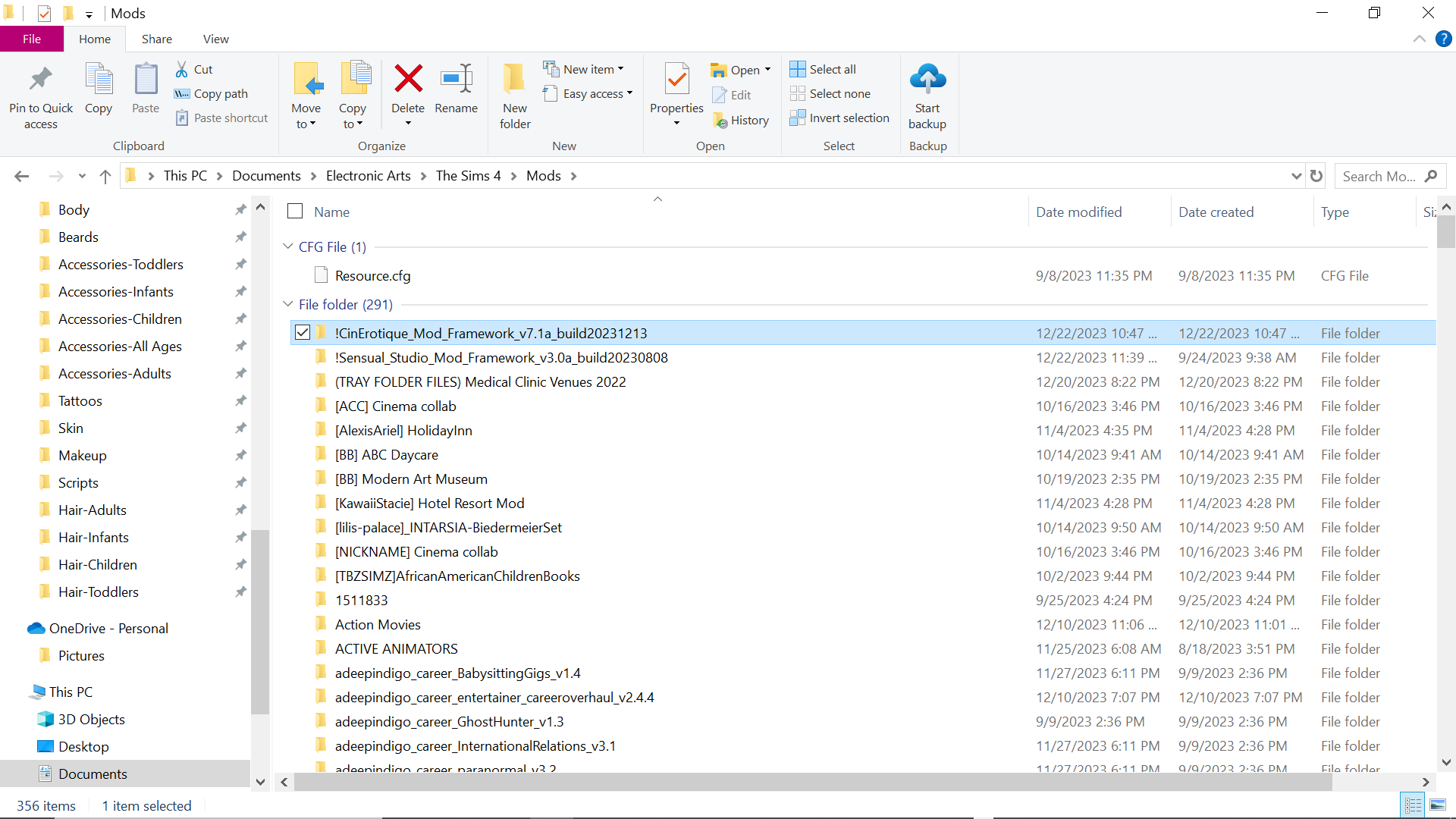Click The Sims 4 breadcrumb
This screenshot has width=1456, height=819.
(x=468, y=176)
